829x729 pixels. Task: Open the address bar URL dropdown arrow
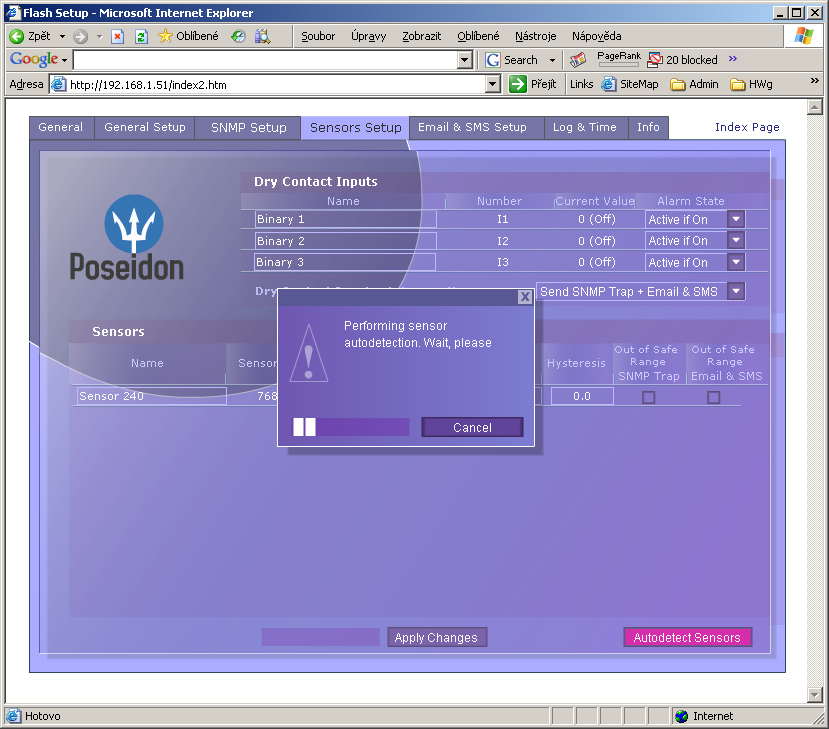493,84
